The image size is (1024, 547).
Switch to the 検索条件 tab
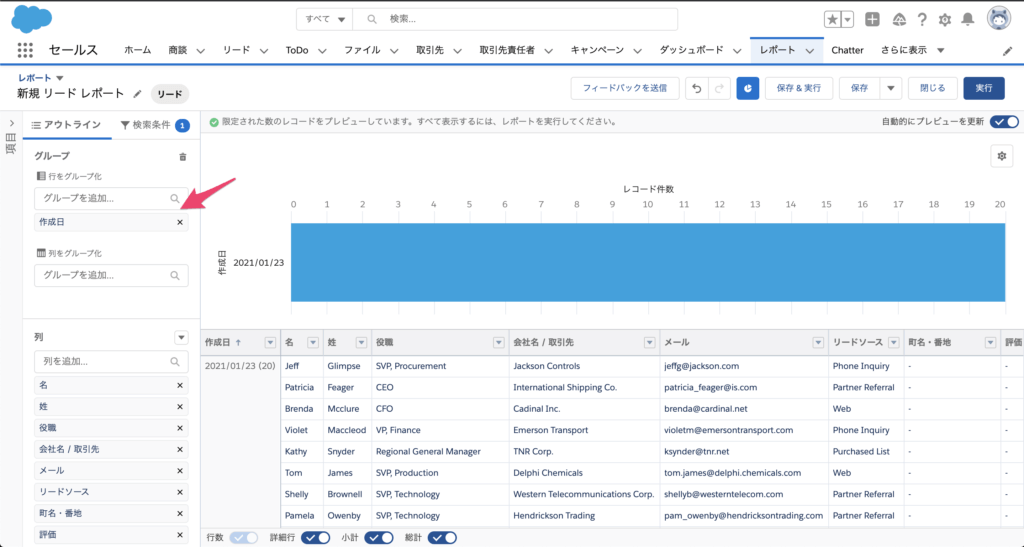153,125
